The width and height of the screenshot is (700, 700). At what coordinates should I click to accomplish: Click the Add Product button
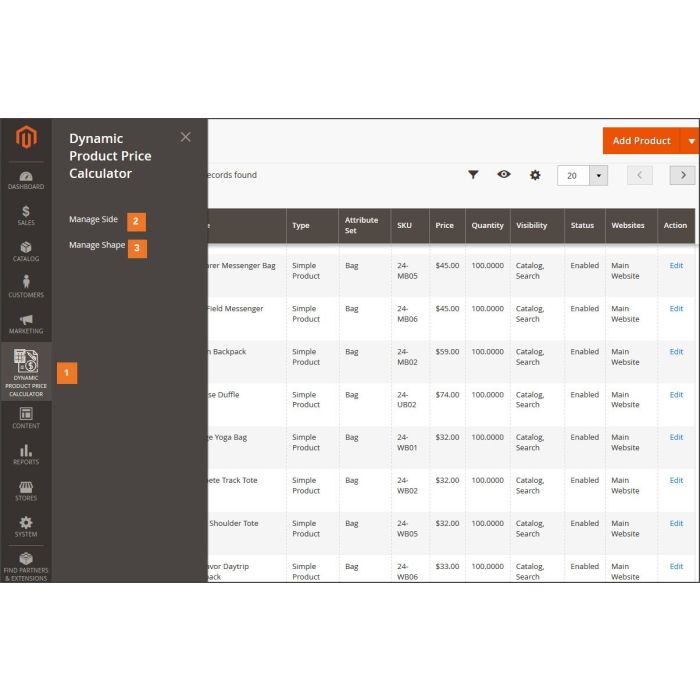click(x=641, y=141)
